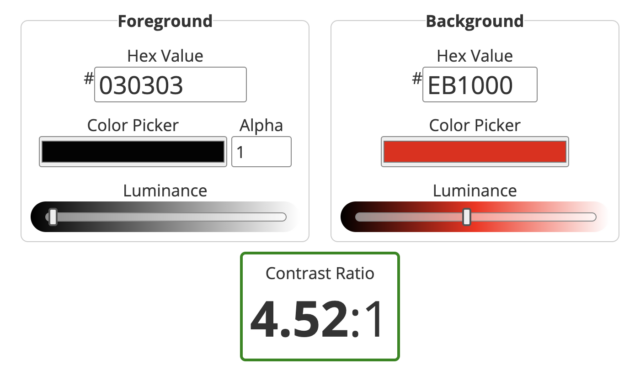Click the Background hex field showing EB1000

pos(480,84)
